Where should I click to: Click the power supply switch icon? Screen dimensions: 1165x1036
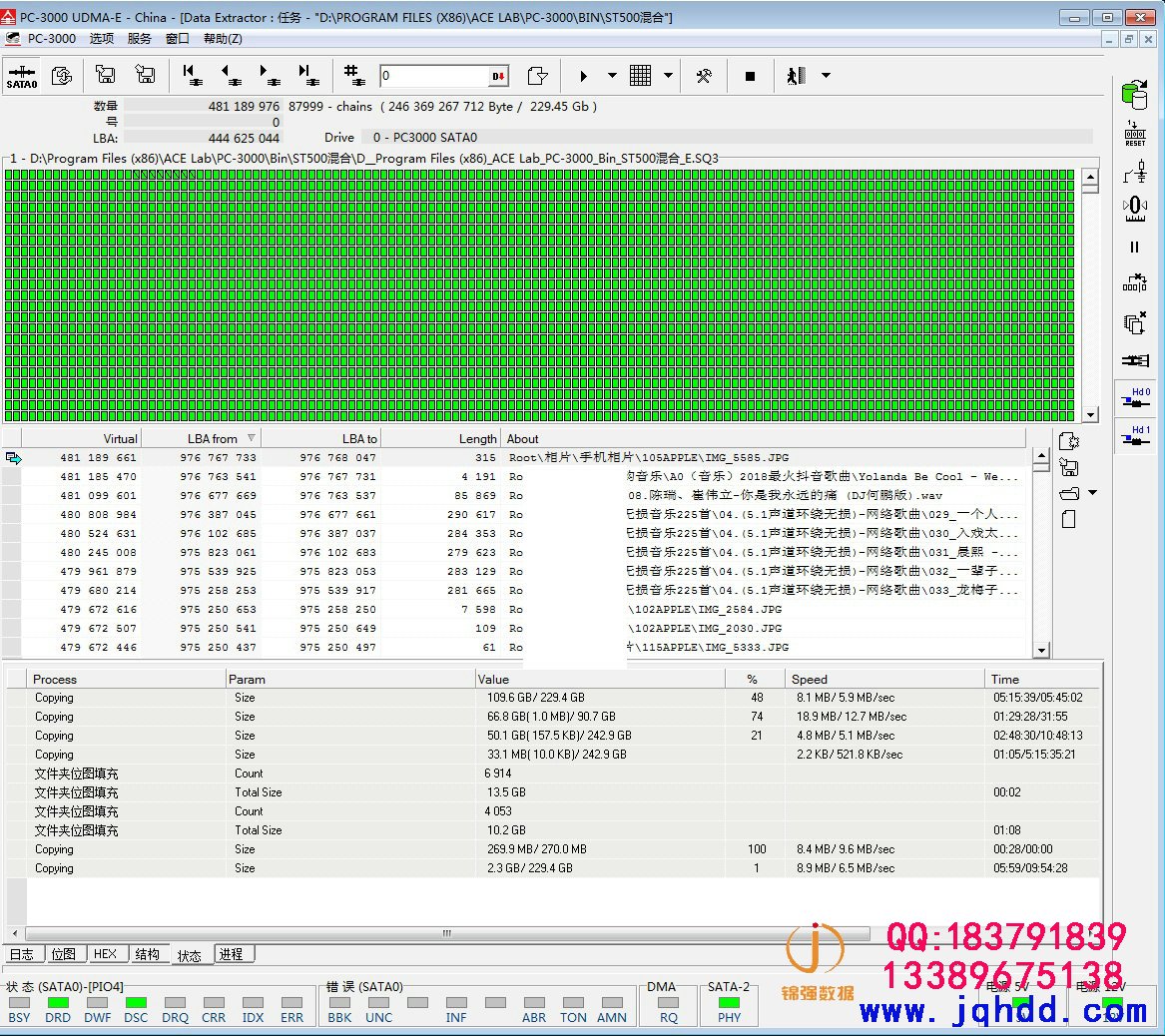click(1134, 173)
